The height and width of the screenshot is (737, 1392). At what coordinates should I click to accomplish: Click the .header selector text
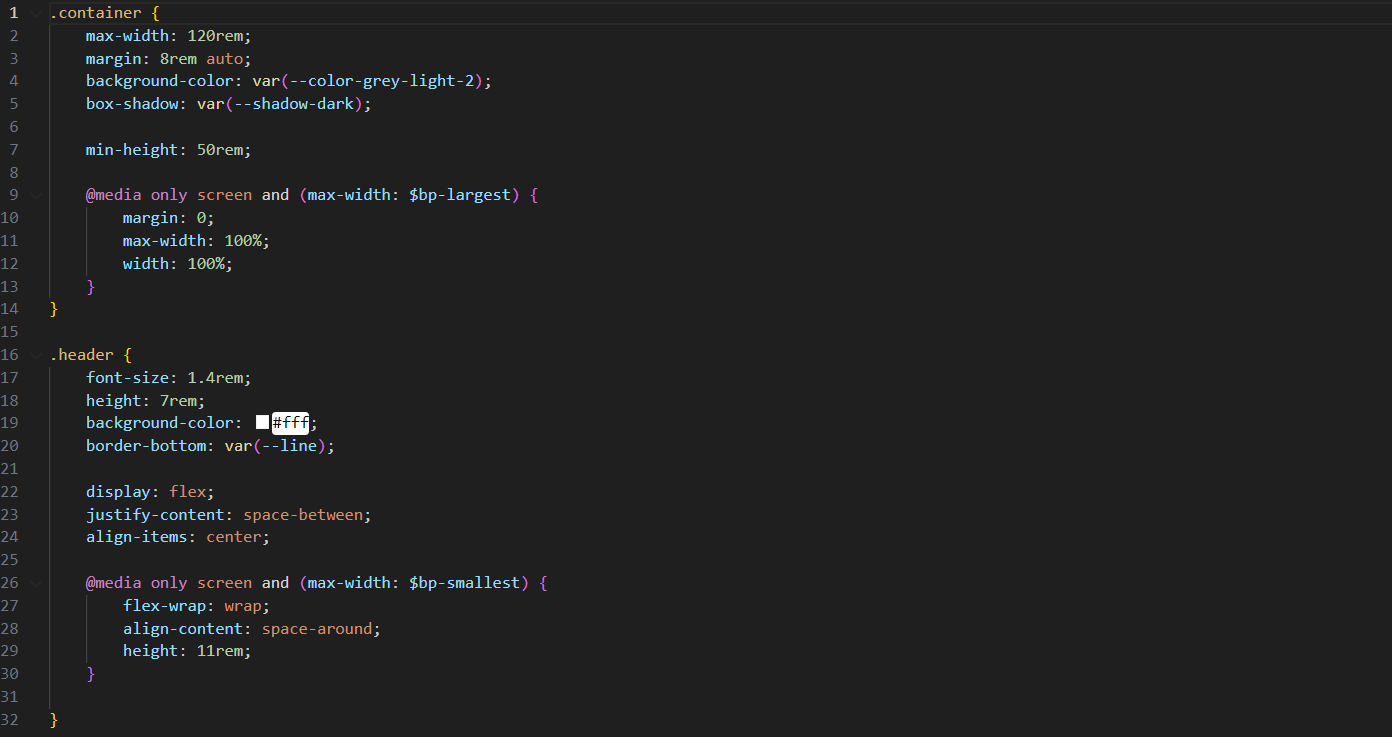pyautogui.click(x=81, y=355)
